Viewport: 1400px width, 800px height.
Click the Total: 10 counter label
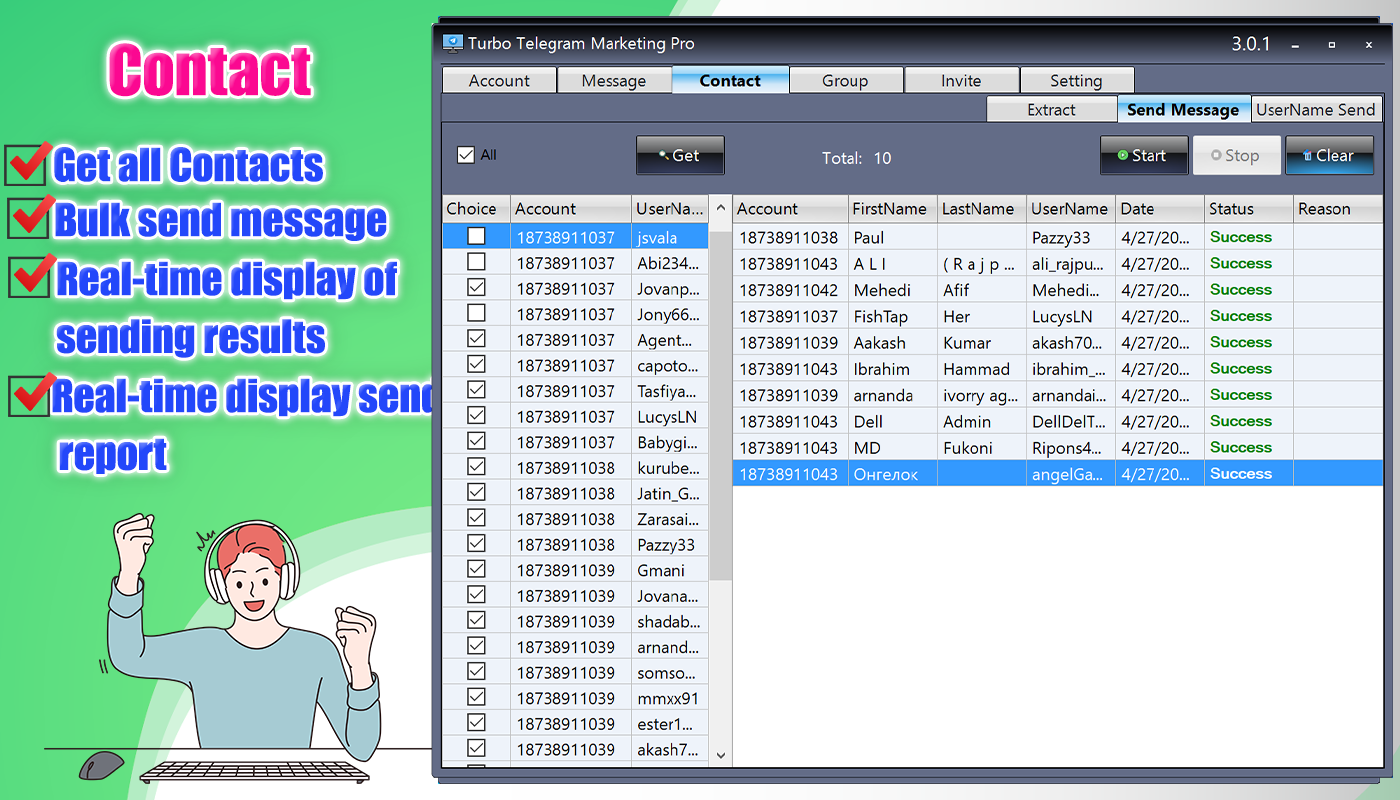tap(856, 158)
